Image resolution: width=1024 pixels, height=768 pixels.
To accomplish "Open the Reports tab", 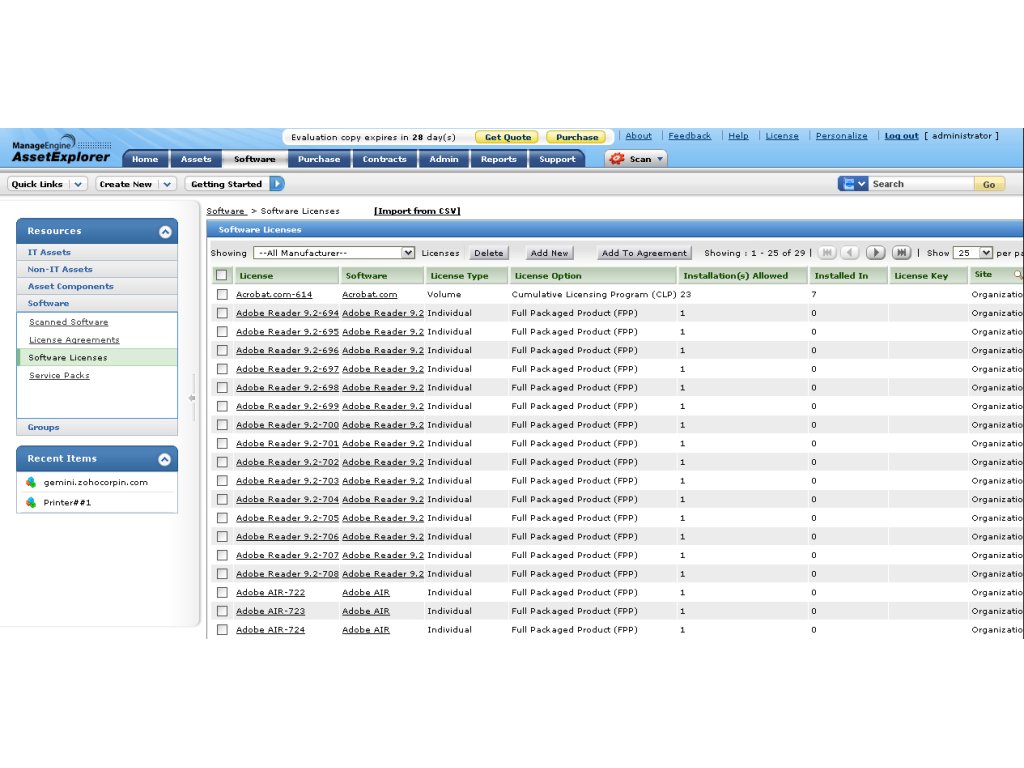I will tap(498, 159).
